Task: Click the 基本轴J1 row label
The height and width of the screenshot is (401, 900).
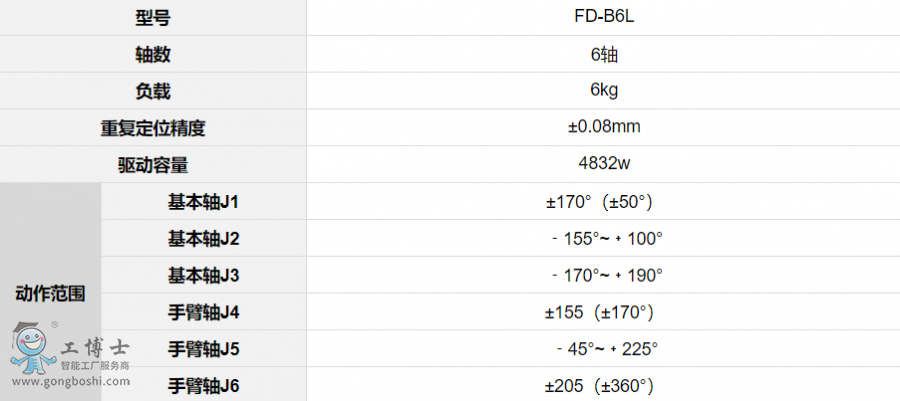Action: (x=203, y=201)
